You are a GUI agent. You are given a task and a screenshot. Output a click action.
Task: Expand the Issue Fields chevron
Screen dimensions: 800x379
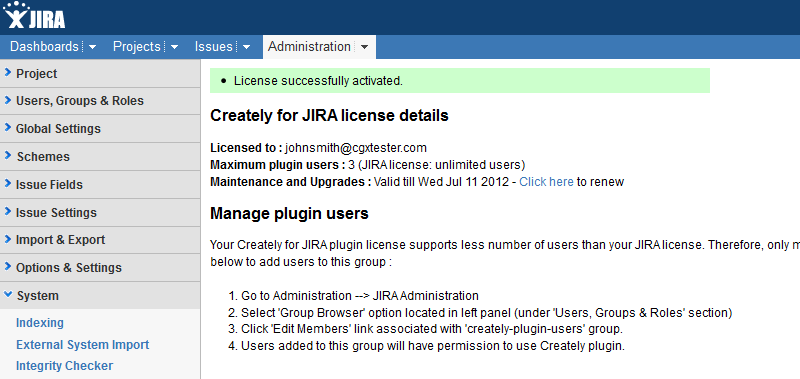click(x=8, y=184)
